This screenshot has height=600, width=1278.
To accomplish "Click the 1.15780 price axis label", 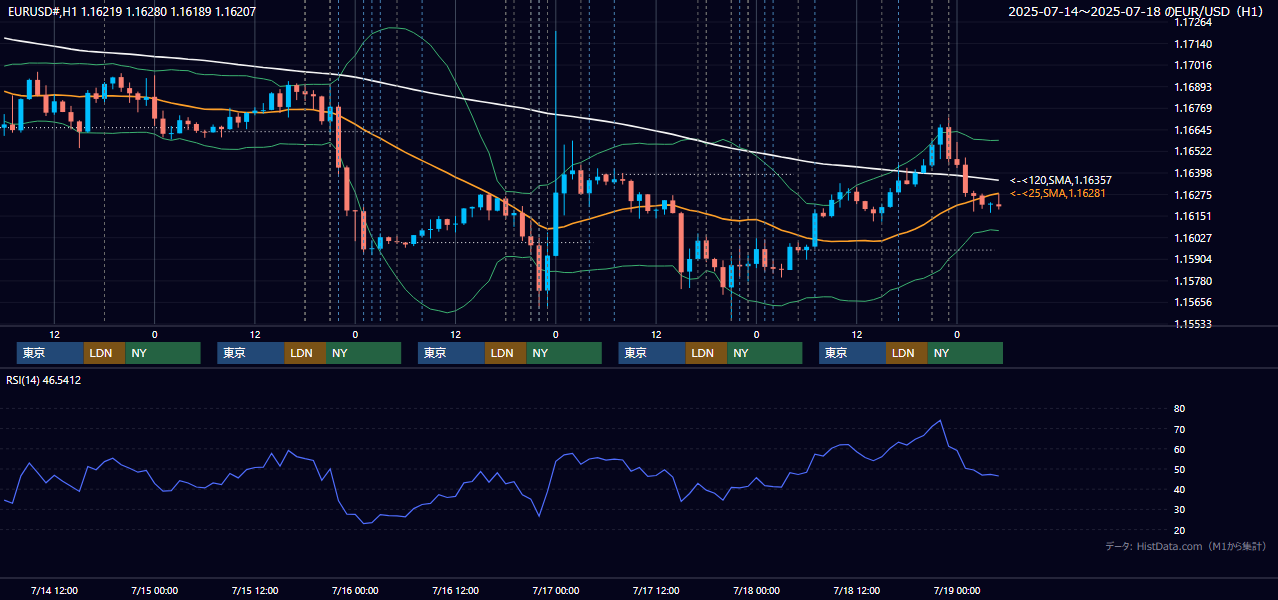I will tap(1194, 281).
